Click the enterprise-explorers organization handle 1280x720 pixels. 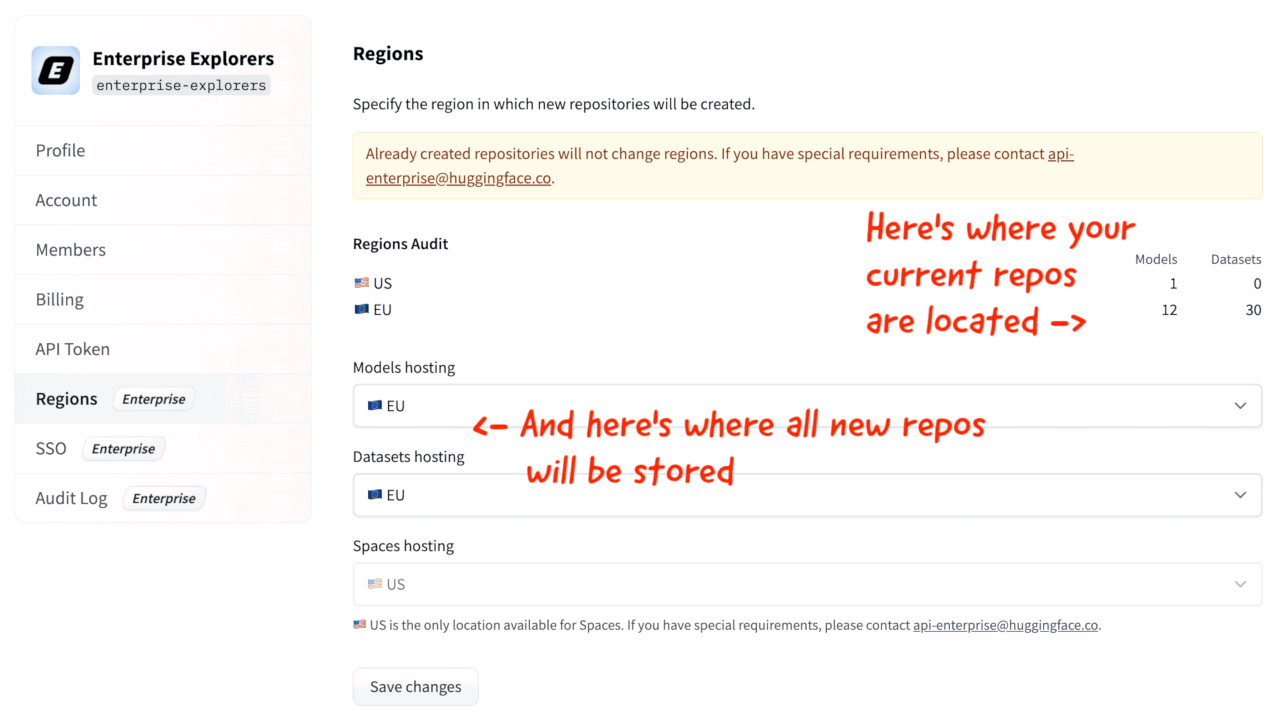[181, 86]
